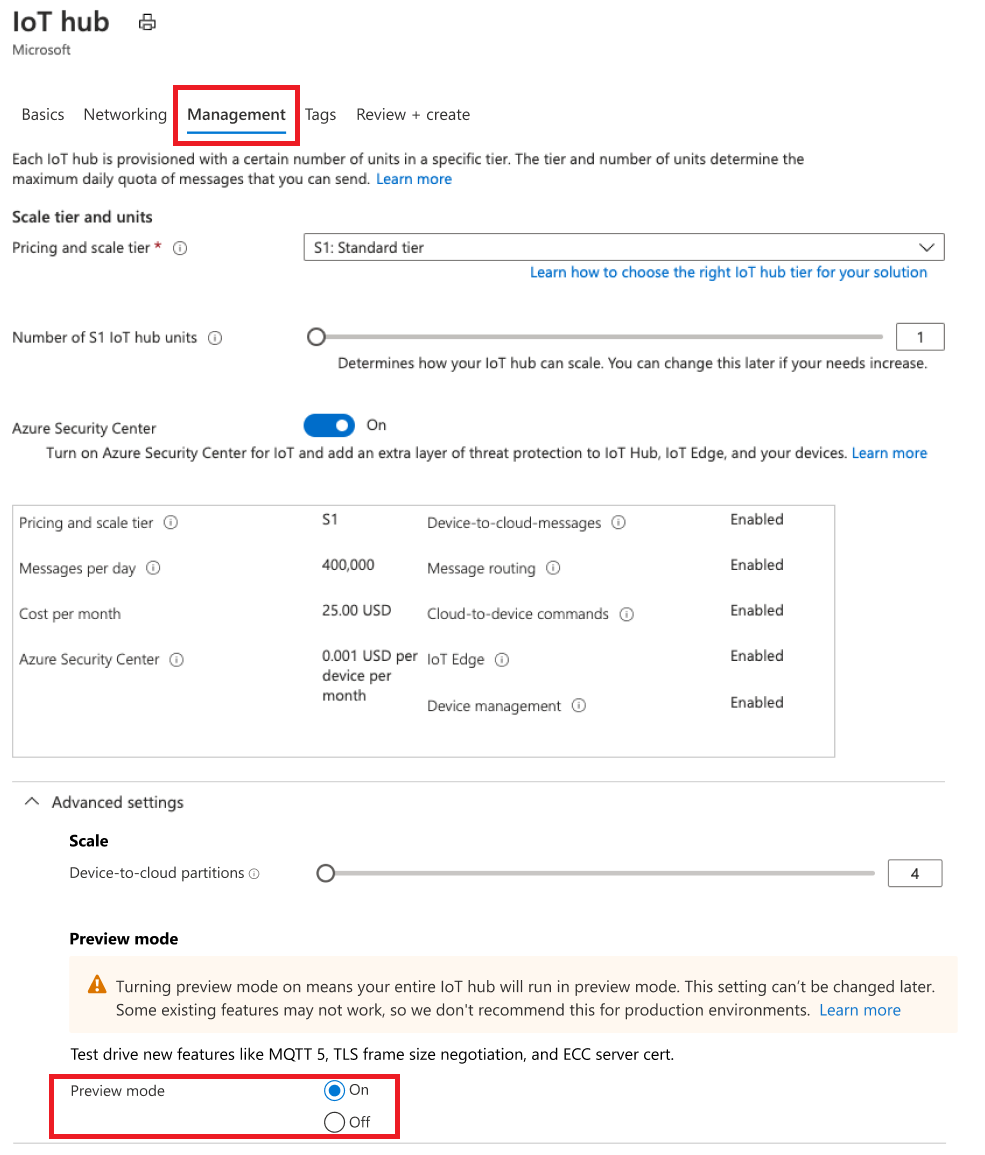Click Learn more link in preview mode warning
Viewport: 985px width, 1155px height.
(x=860, y=1010)
